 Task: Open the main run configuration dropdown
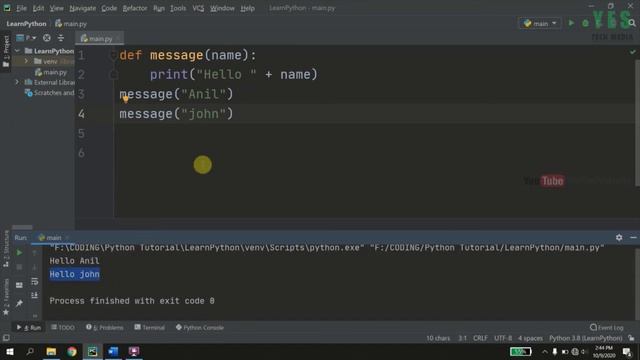click(540, 23)
